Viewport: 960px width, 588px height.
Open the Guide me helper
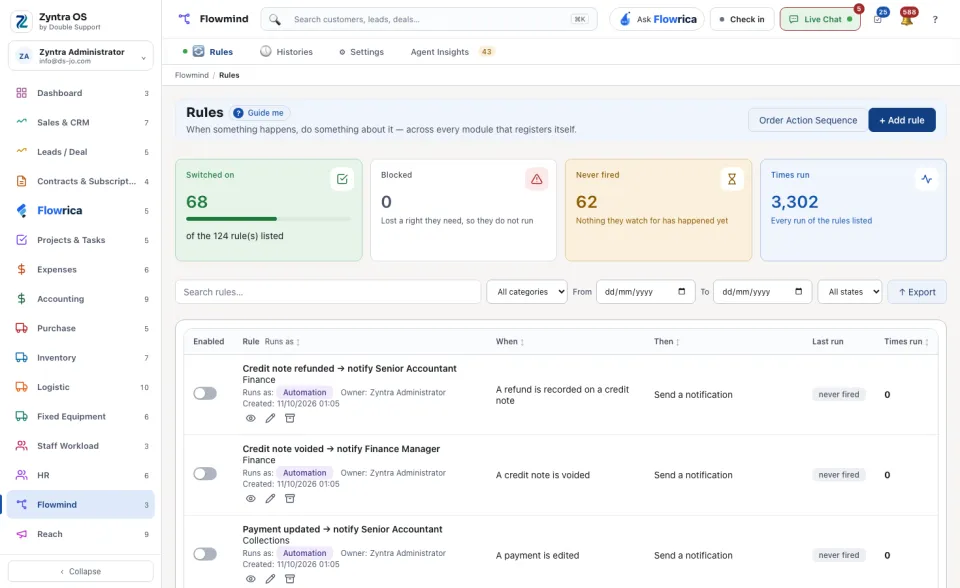260,113
